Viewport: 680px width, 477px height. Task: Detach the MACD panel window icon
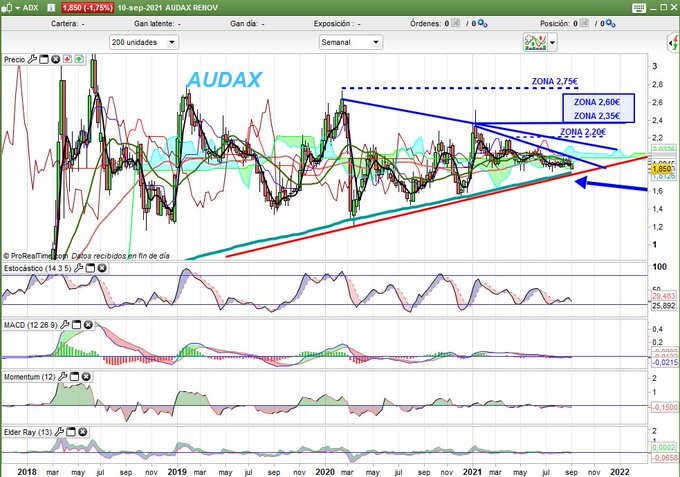(x=76, y=325)
